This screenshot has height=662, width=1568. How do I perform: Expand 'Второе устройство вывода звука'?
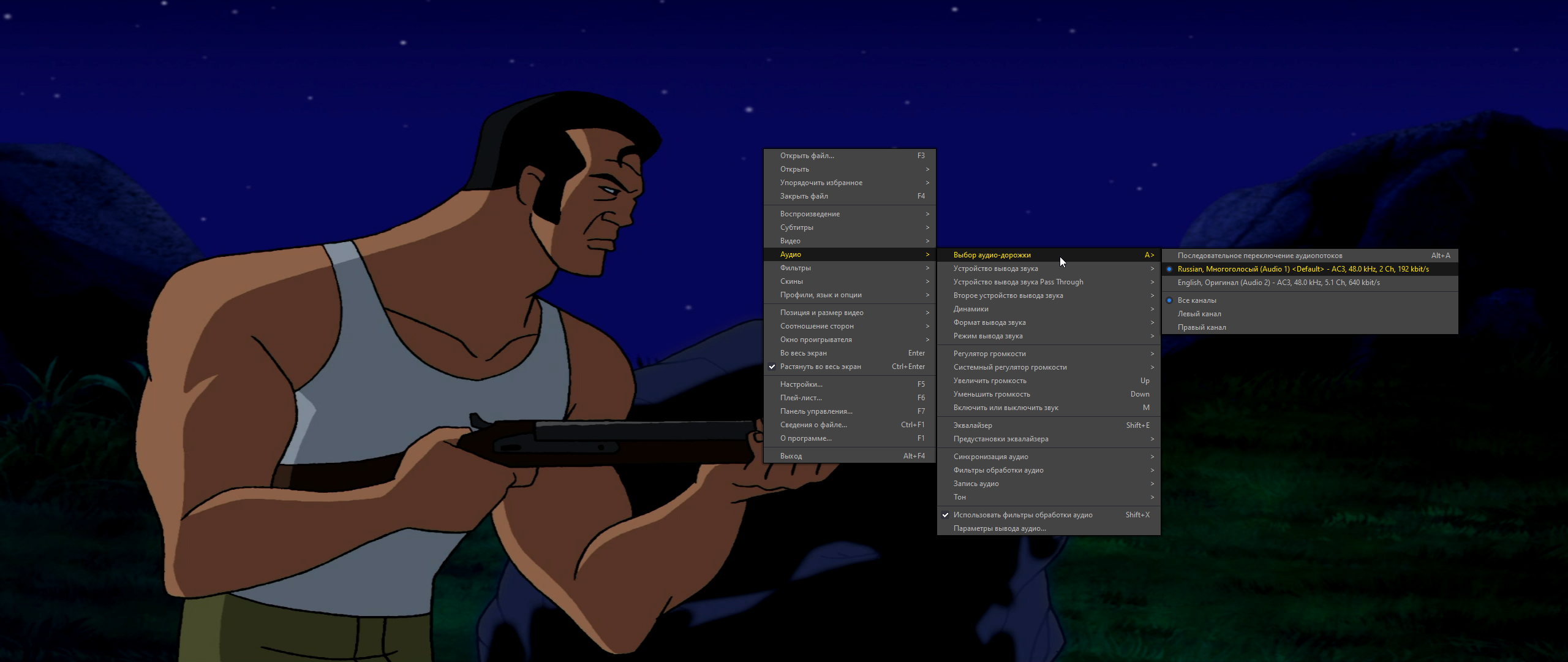point(1049,295)
